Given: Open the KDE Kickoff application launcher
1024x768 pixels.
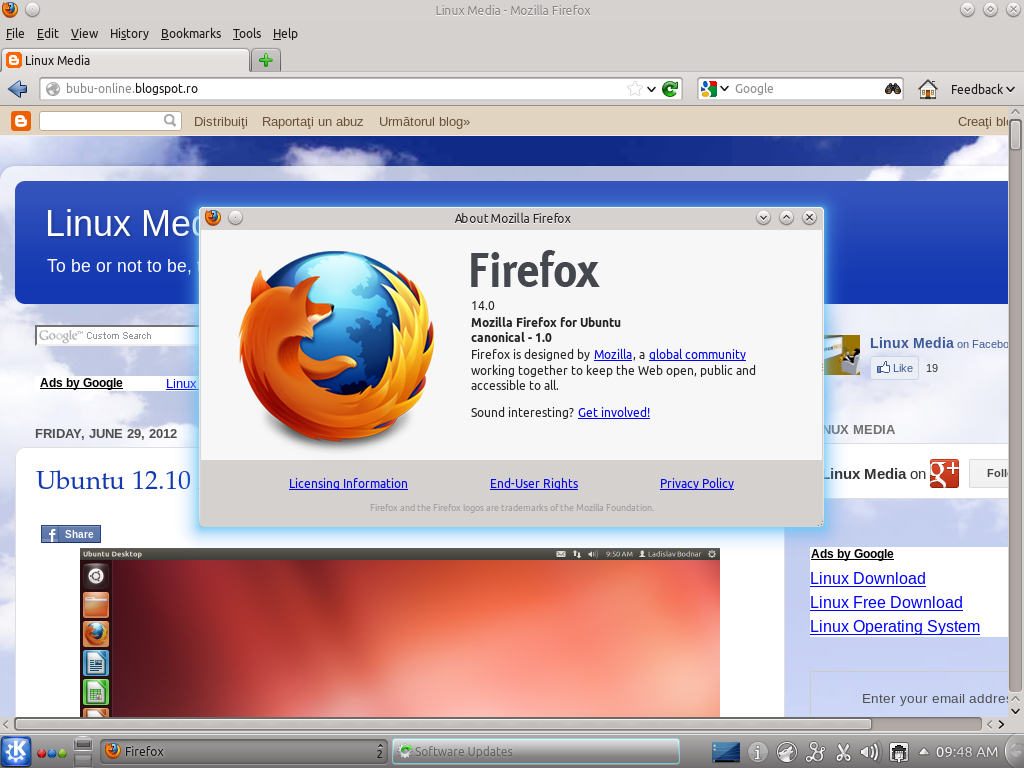Looking at the screenshot, I should (16, 751).
